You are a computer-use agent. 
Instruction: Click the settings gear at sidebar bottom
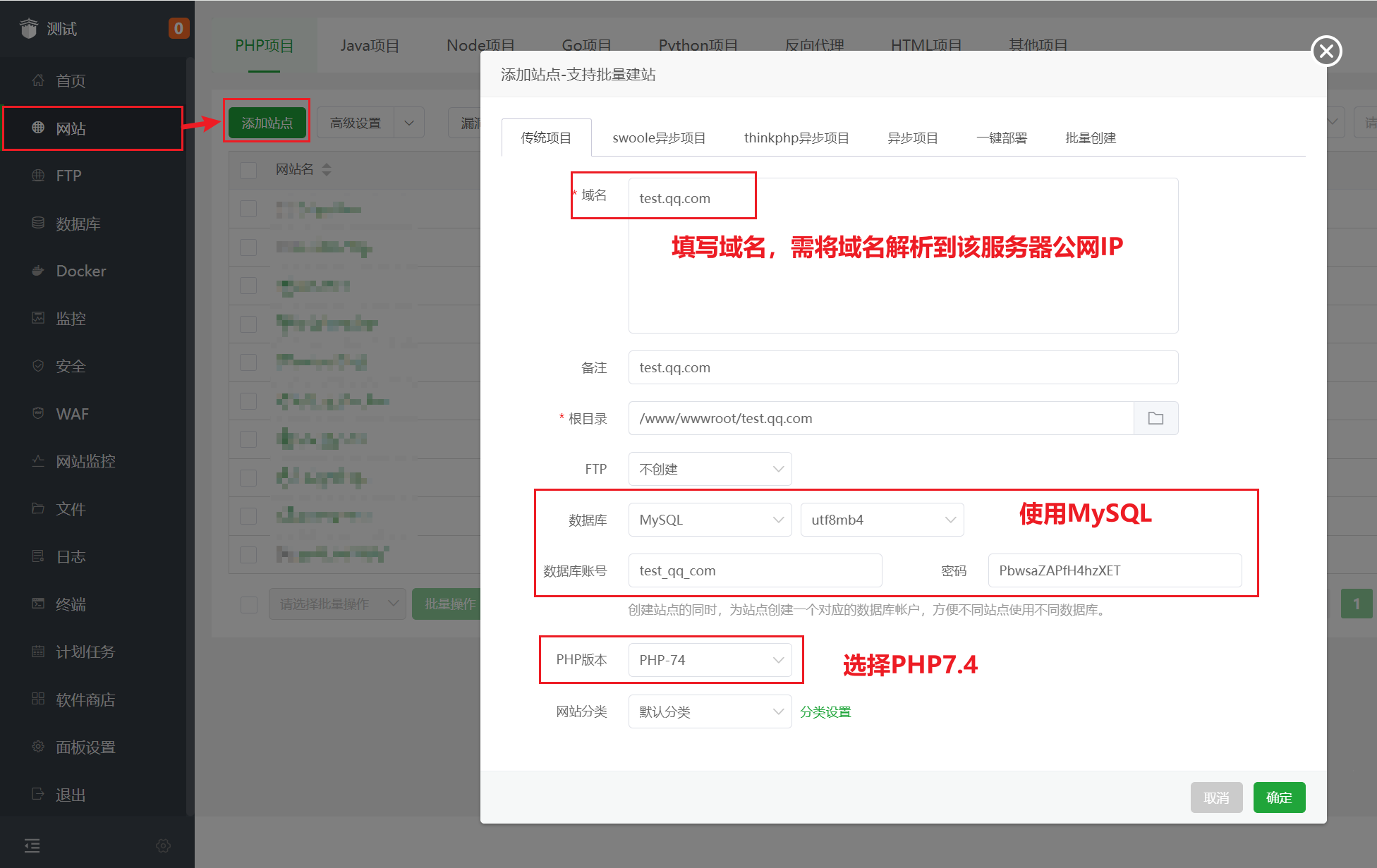(163, 845)
